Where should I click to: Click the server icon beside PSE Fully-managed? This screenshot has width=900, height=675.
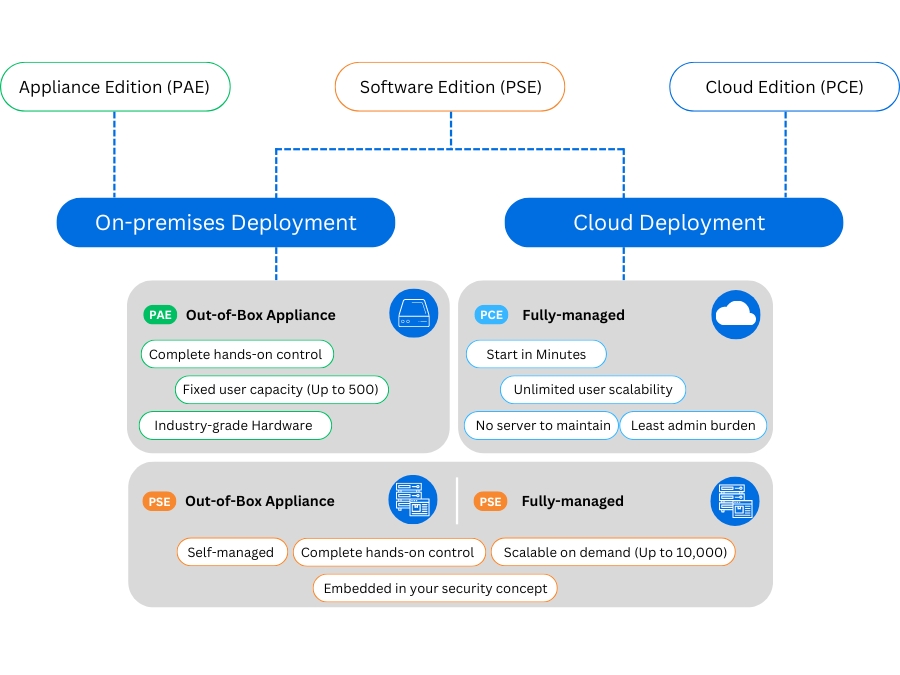(735, 499)
